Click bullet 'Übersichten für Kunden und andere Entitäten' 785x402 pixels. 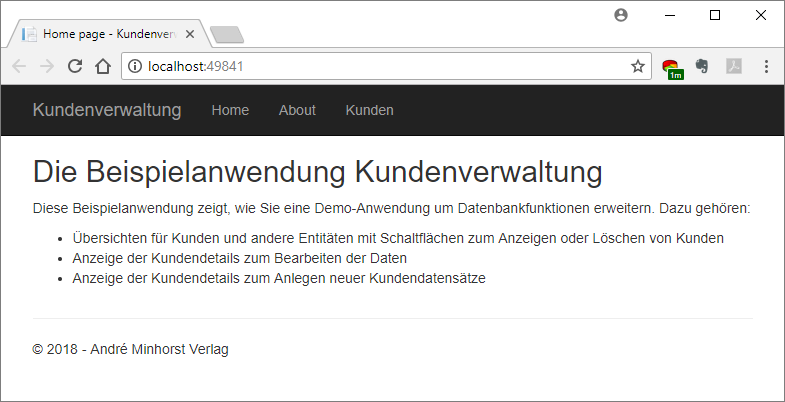click(398, 238)
